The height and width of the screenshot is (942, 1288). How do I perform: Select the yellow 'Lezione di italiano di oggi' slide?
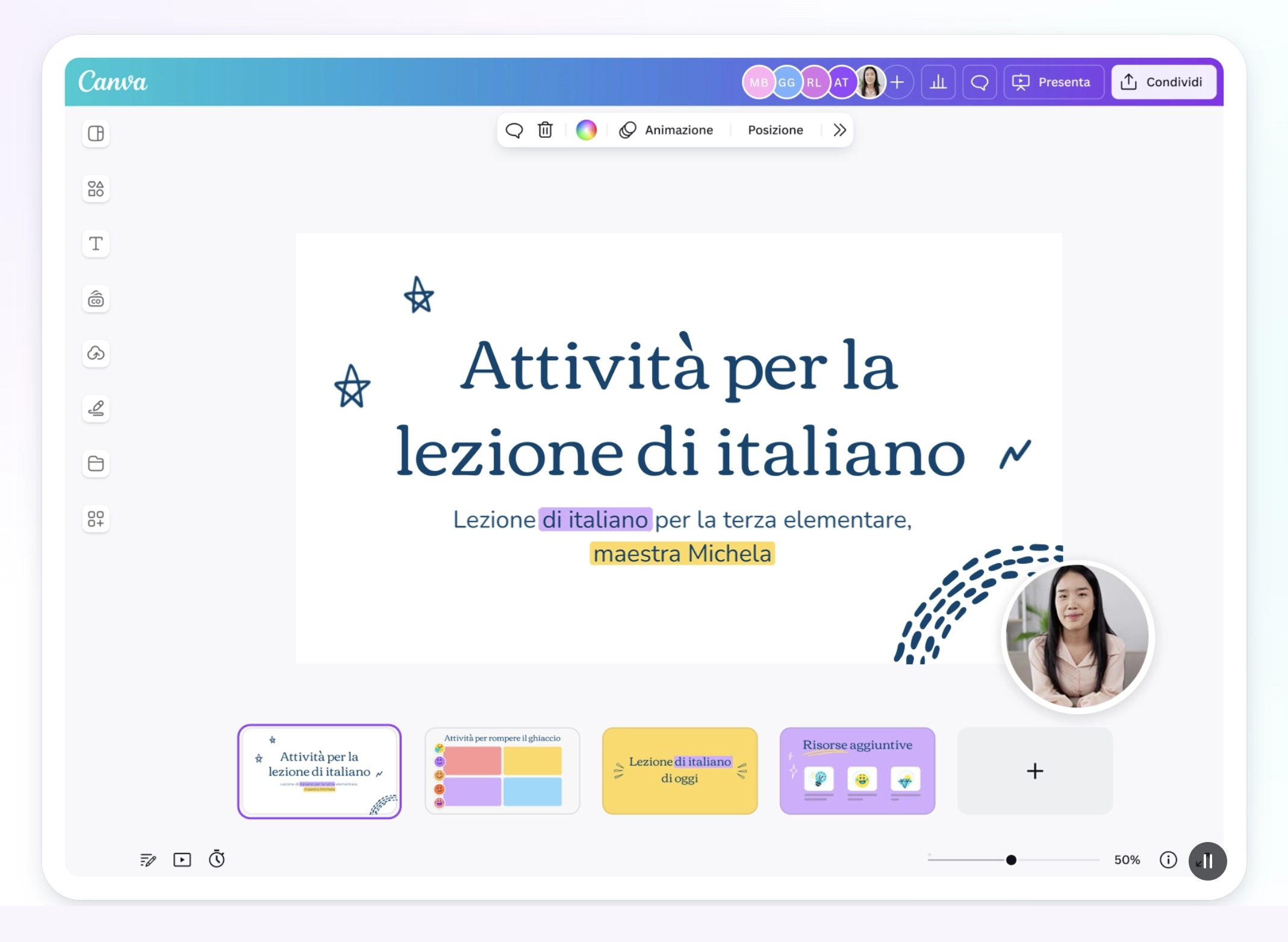pos(680,771)
